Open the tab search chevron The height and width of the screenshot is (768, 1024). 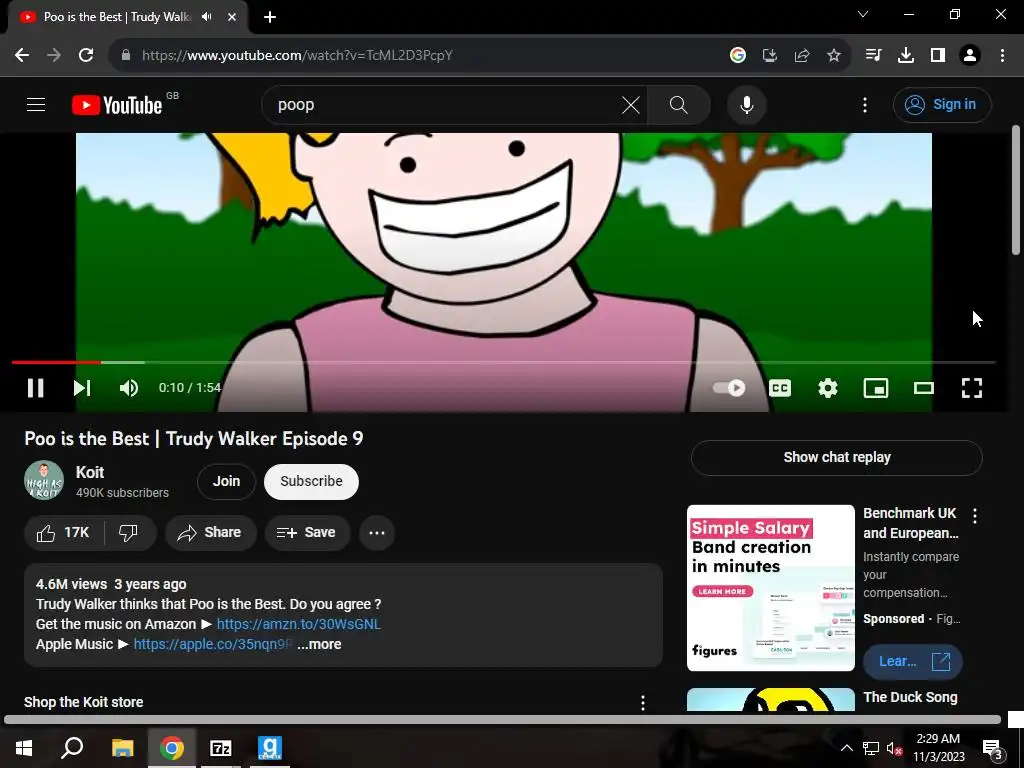tap(863, 14)
